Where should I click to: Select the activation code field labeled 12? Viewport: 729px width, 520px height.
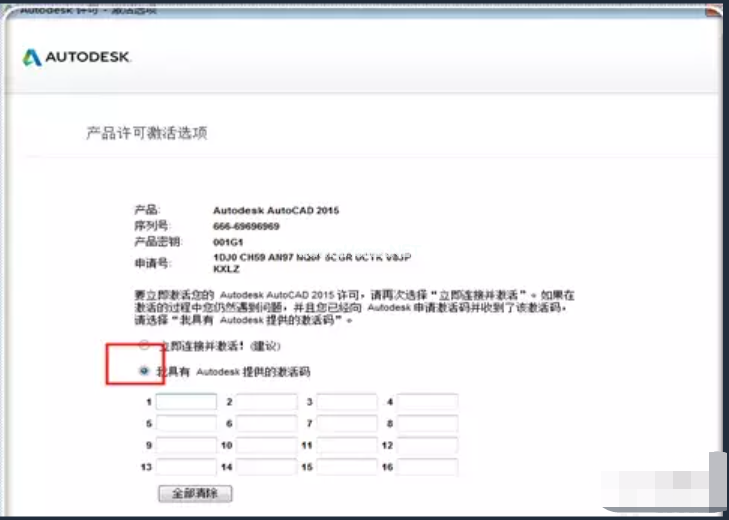click(x=427, y=446)
